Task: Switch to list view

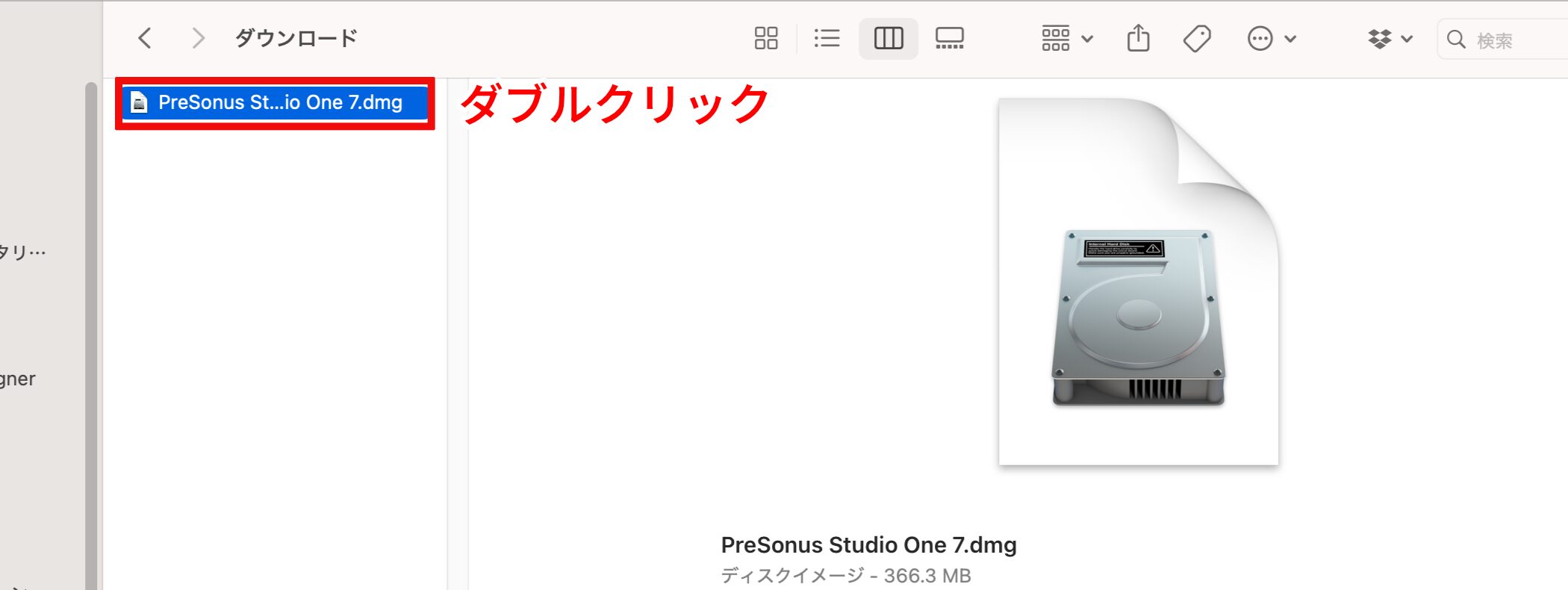Action: pos(827,38)
